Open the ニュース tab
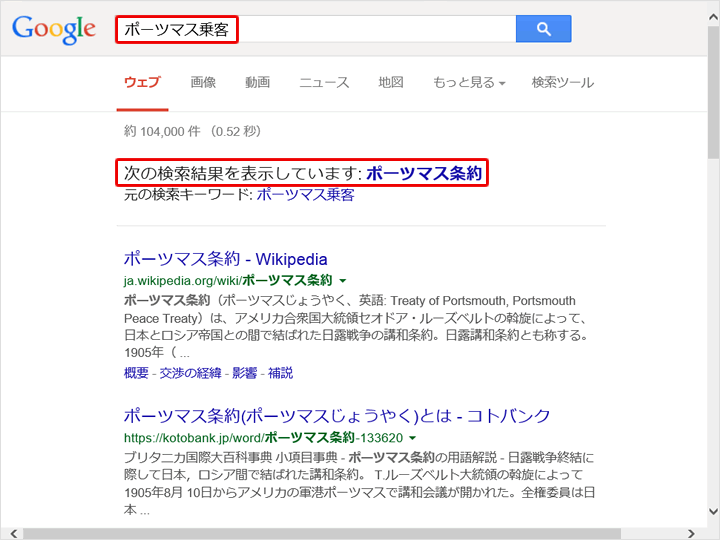The height and width of the screenshot is (540, 720). [324, 83]
